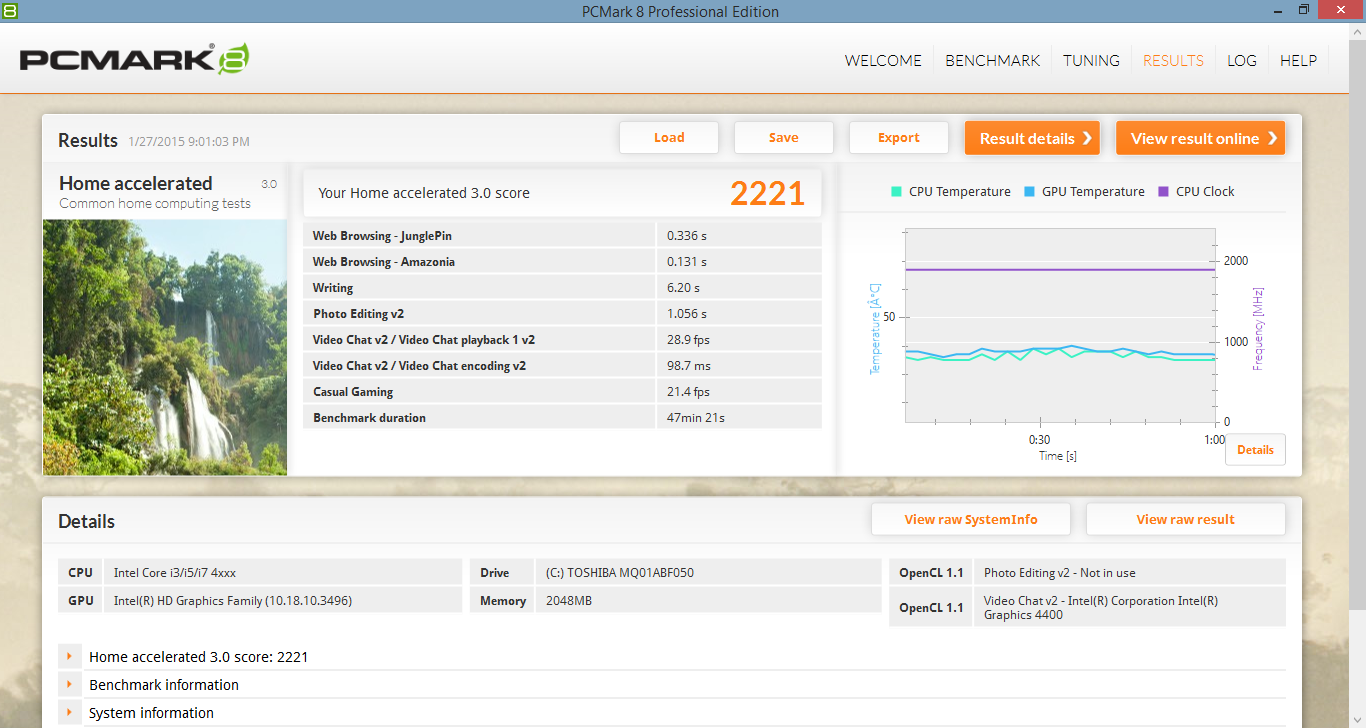Click the Intel(R) HD Graphics Family text

tap(233, 601)
